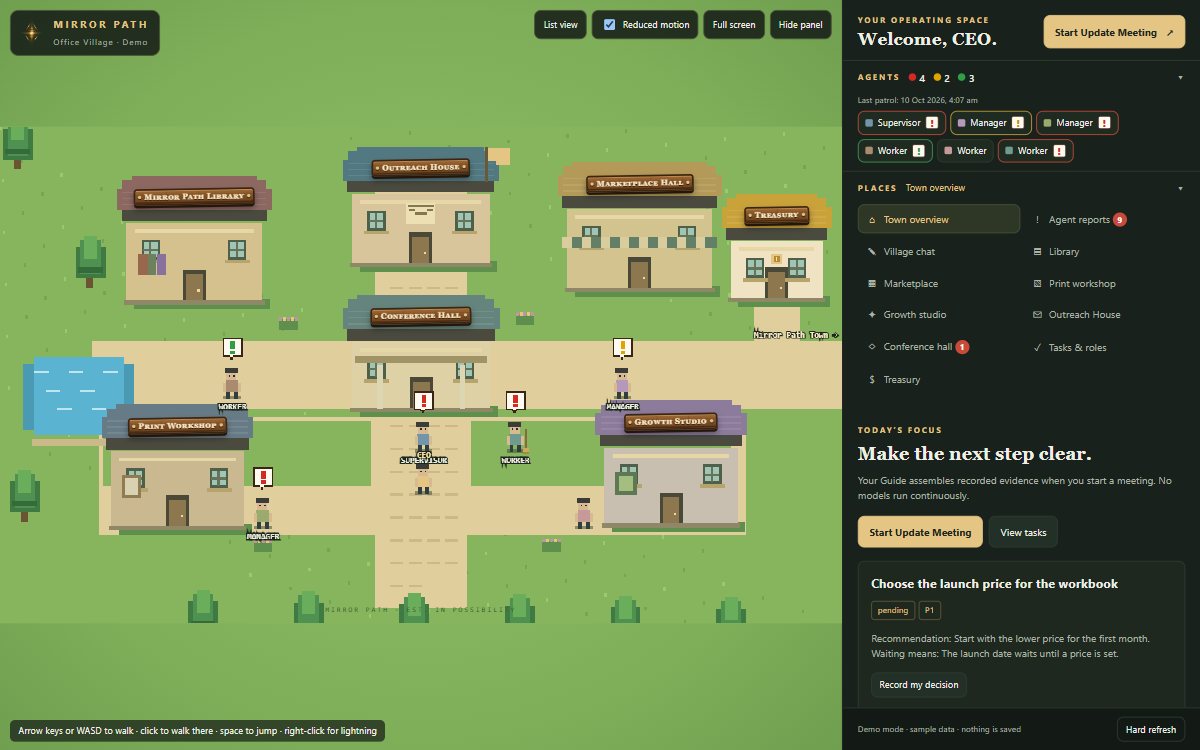Select the pink character near Growth Studio

pos(584,513)
